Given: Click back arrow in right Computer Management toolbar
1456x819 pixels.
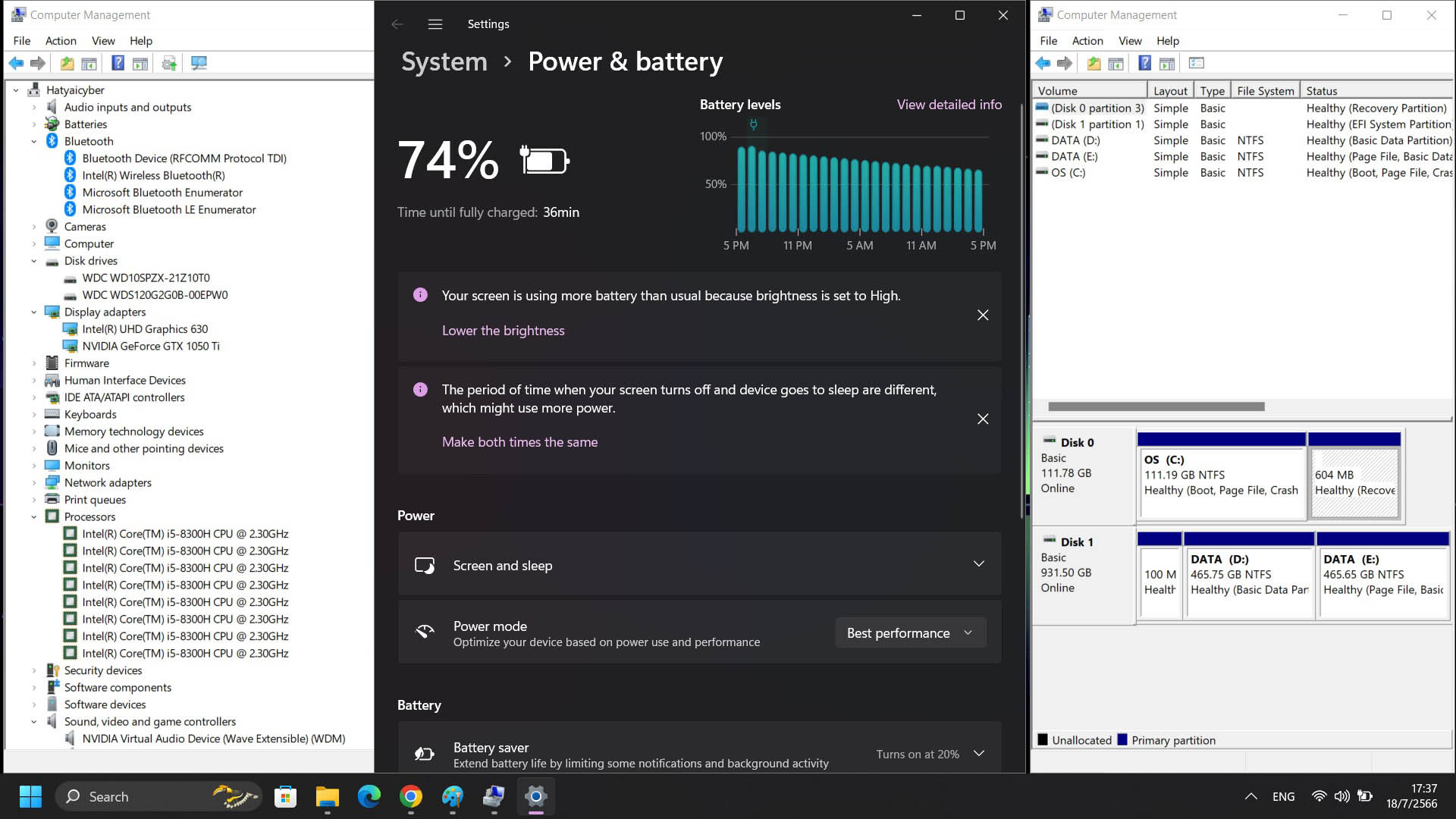Looking at the screenshot, I should (1043, 64).
